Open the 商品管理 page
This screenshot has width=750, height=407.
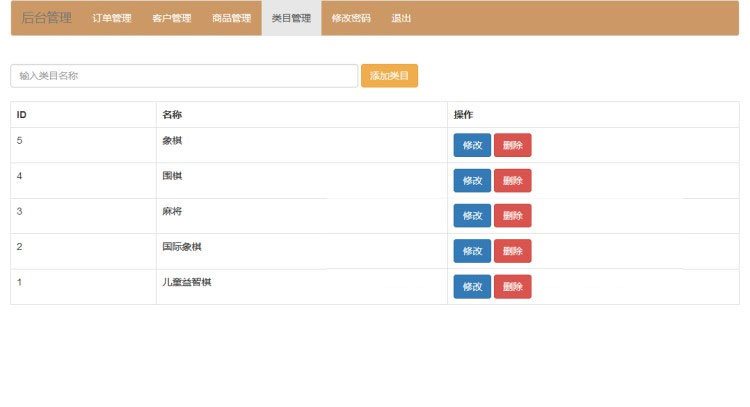coord(231,18)
